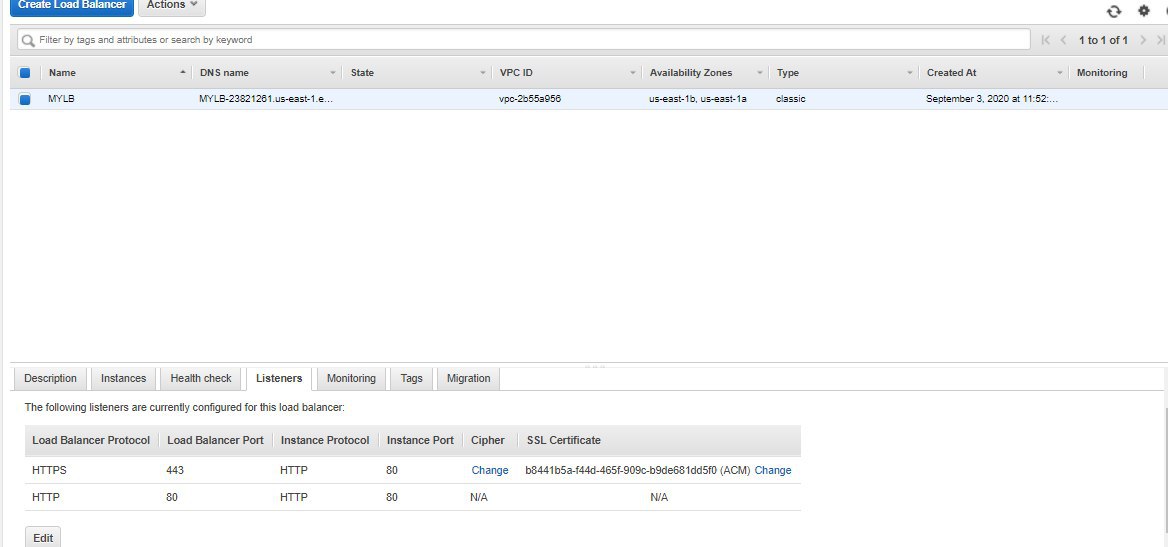The width and height of the screenshot is (1168, 547).
Task: Open the settings gear icon
Action: tap(1143, 11)
